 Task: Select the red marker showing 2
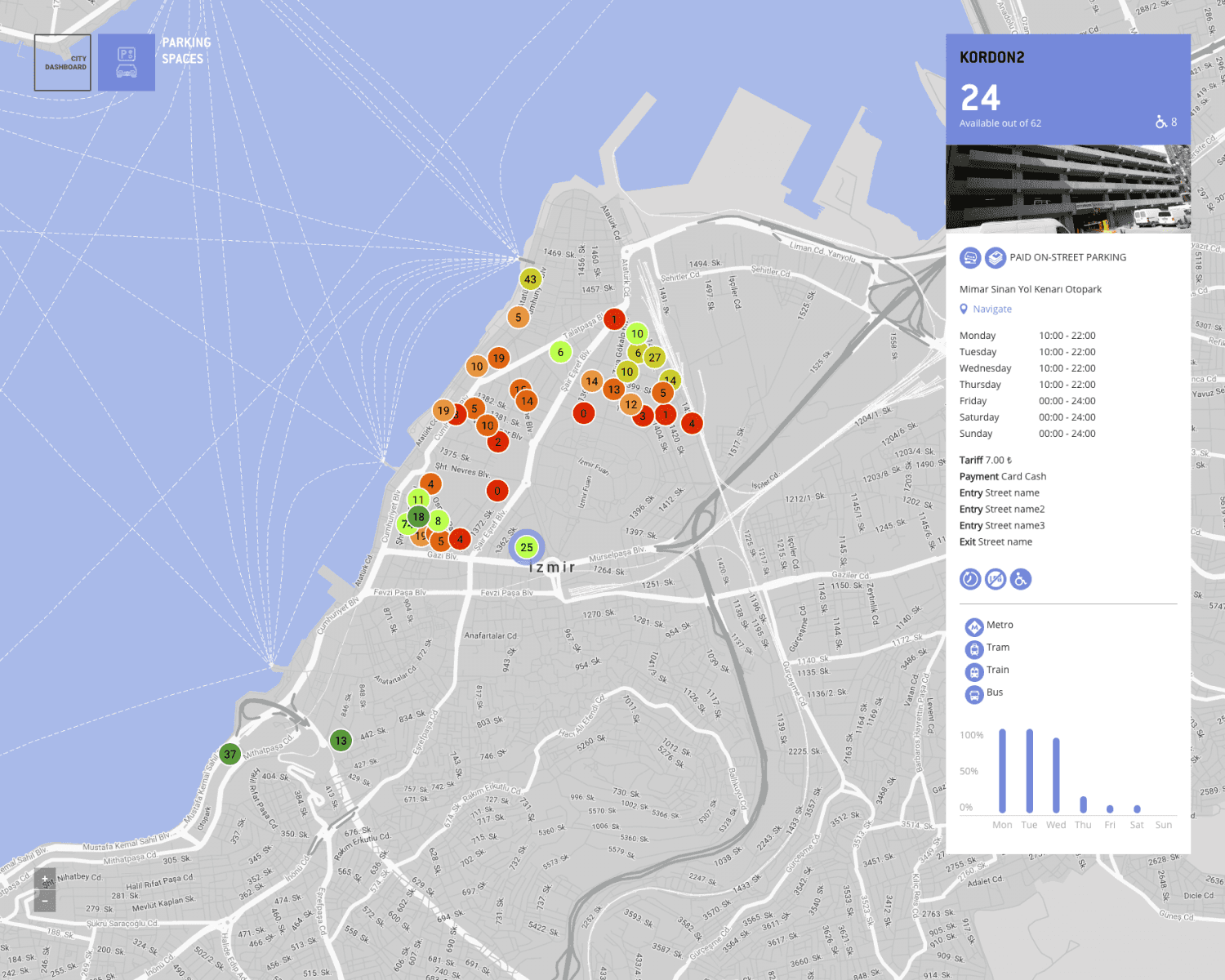(x=498, y=442)
